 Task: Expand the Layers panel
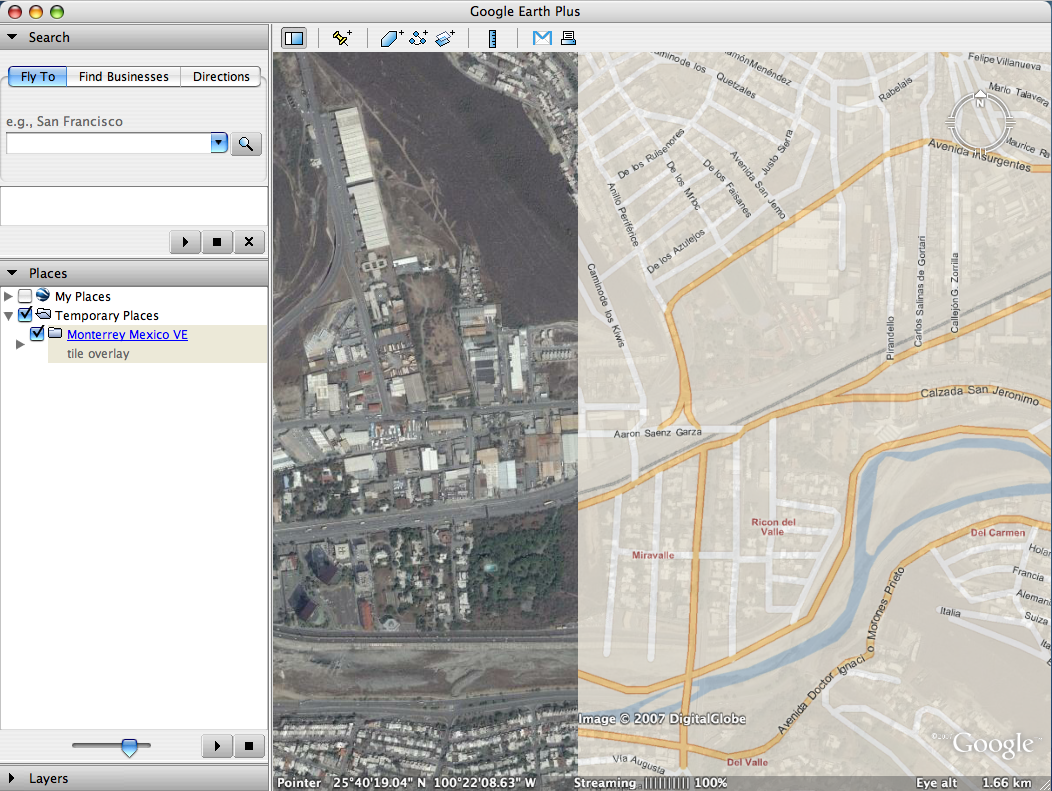[11, 778]
